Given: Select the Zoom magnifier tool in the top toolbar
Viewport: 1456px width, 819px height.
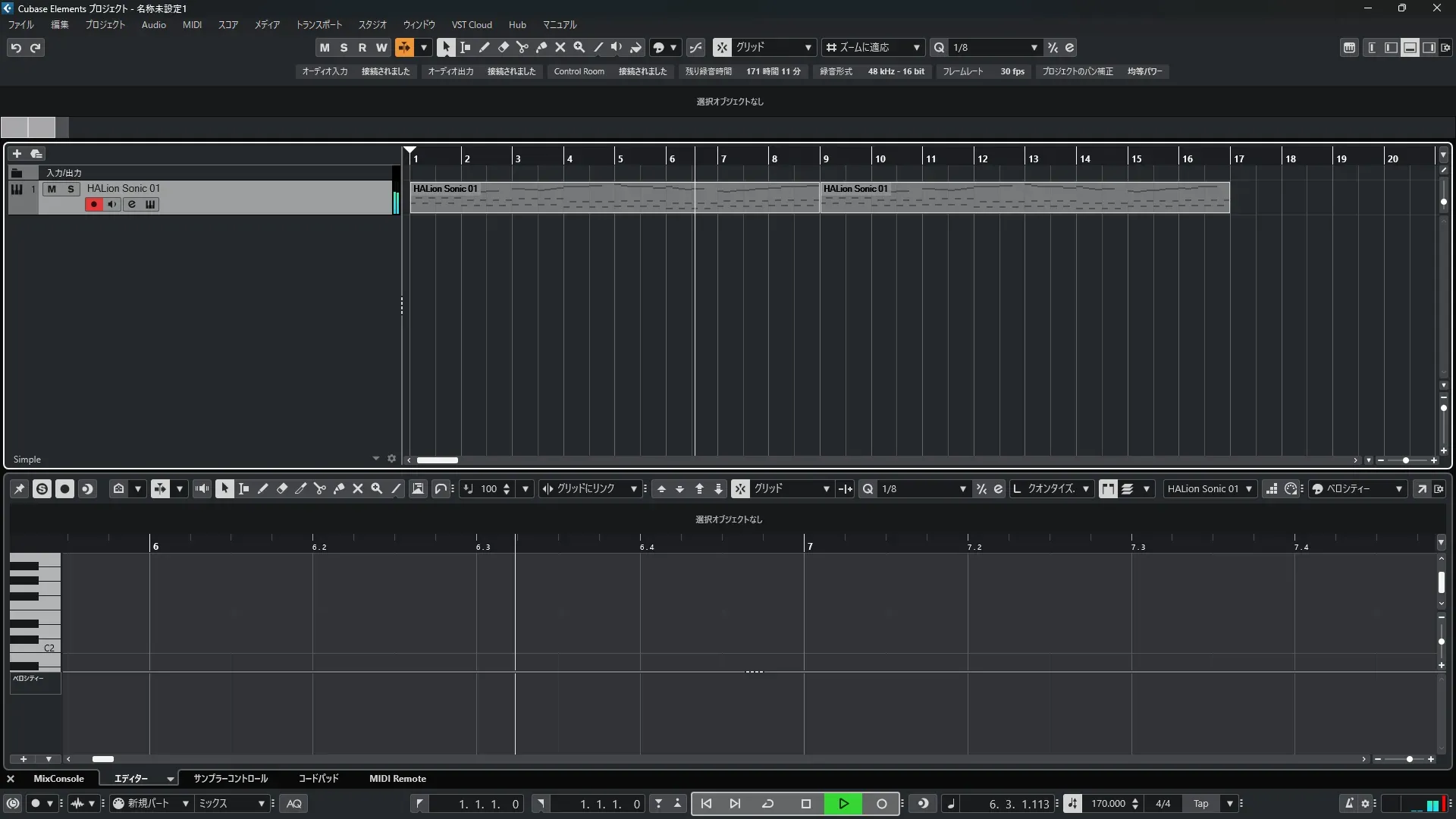Looking at the screenshot, I should (579, 47).
